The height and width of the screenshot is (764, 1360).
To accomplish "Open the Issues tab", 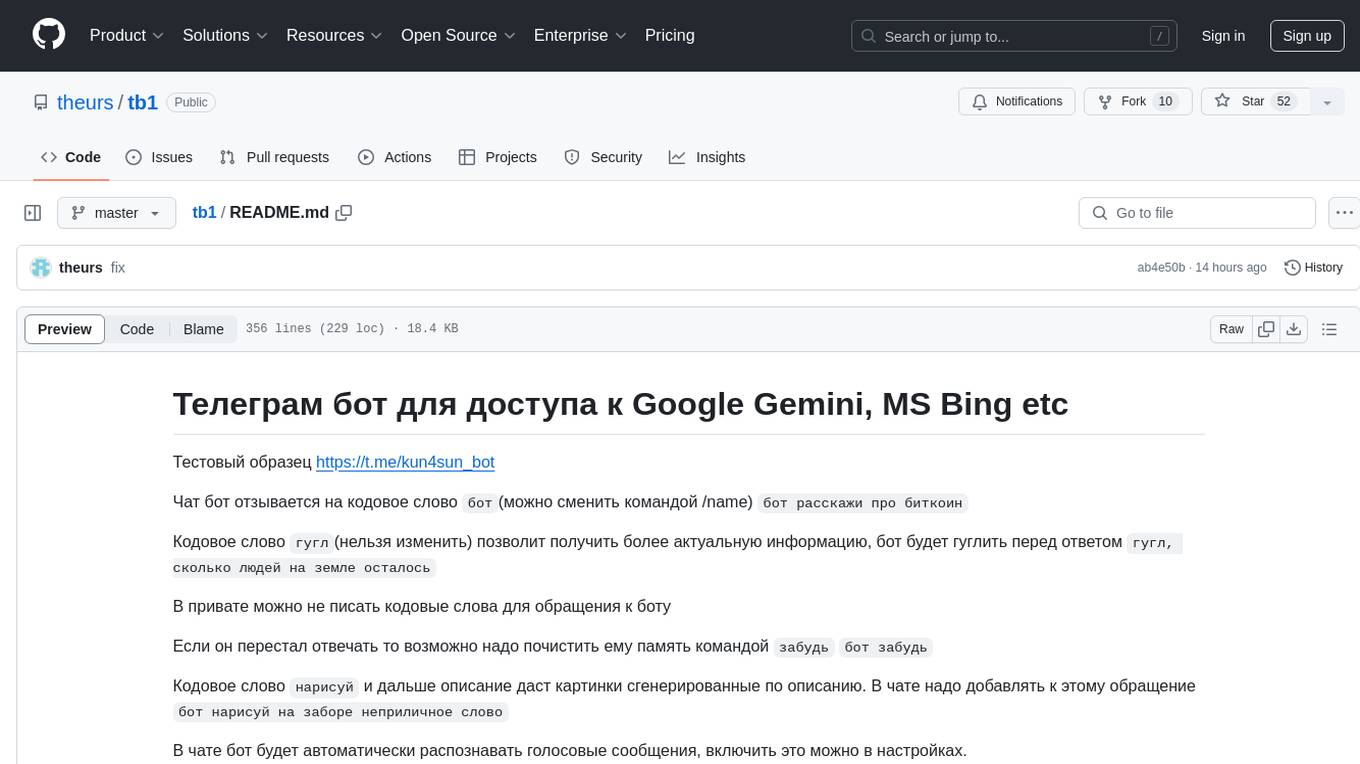I will (x=159, y=157).
